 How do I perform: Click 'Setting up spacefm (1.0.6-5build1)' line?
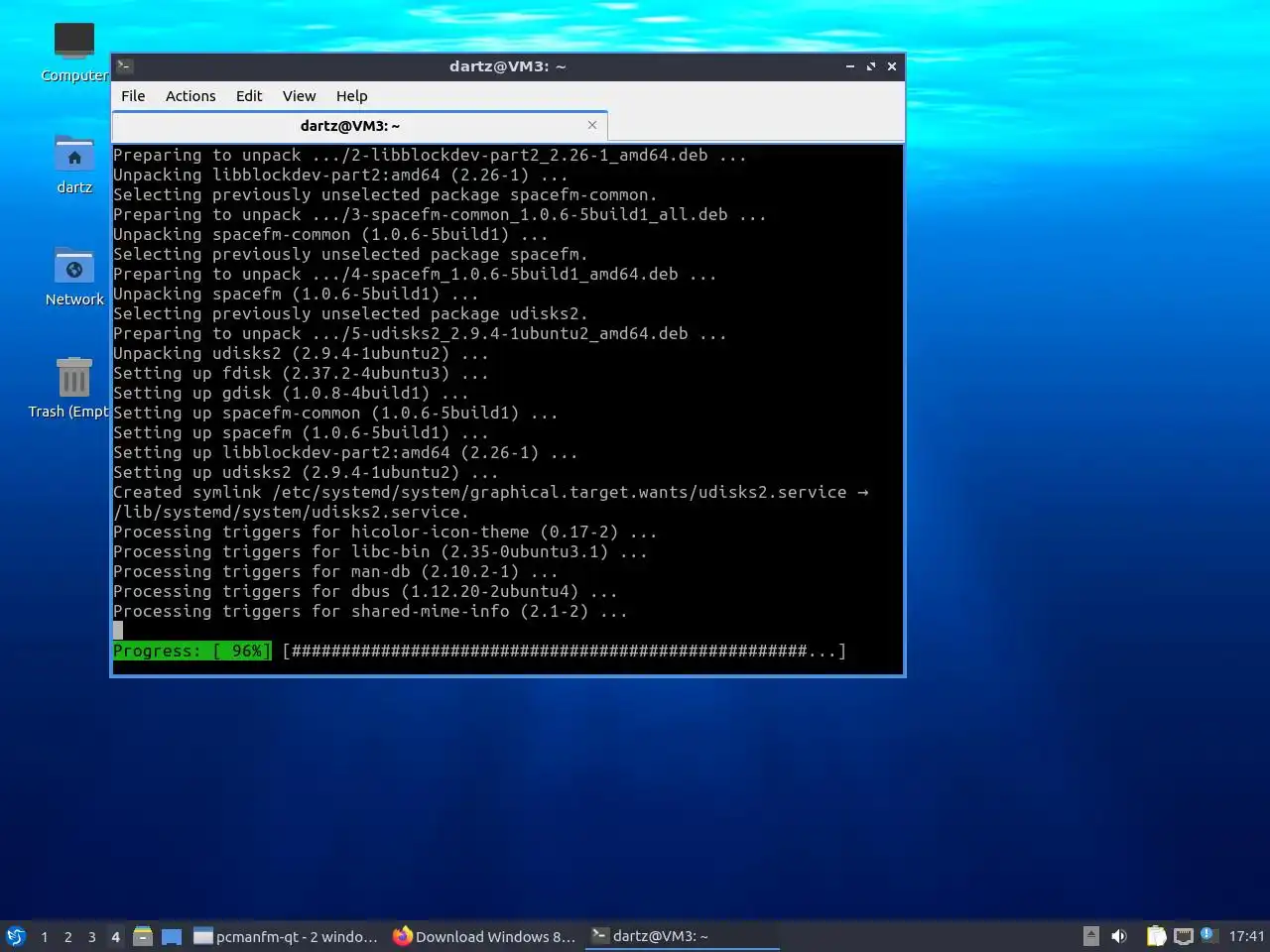(301, 433)
